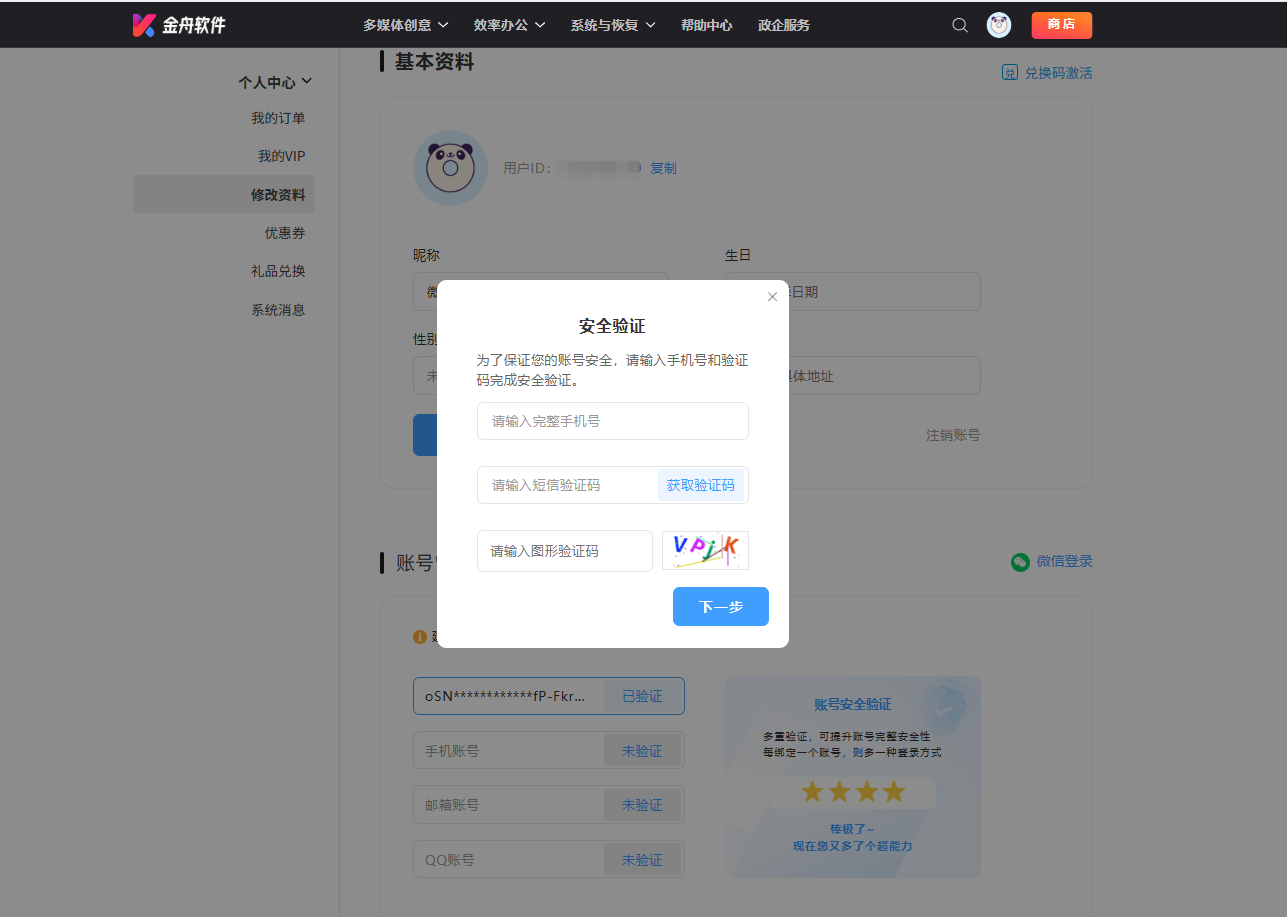This screenshot has width=1287, height=917.
Task: Refresh the captcha image in dialog
Action: click(705, 550)
